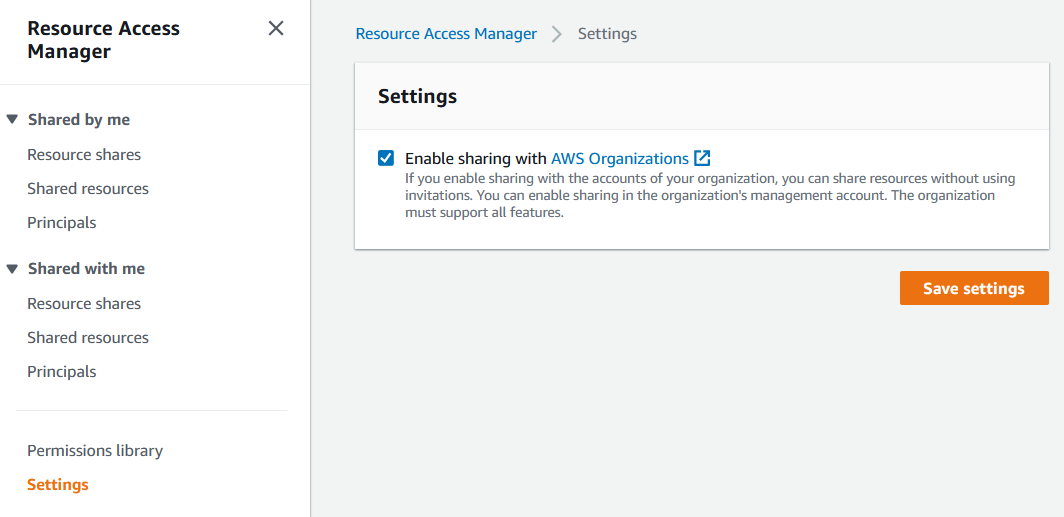Open Resource shares under Shared by me
The width and height of the screenshot is (1064, 517).
[x=84, y=154]
